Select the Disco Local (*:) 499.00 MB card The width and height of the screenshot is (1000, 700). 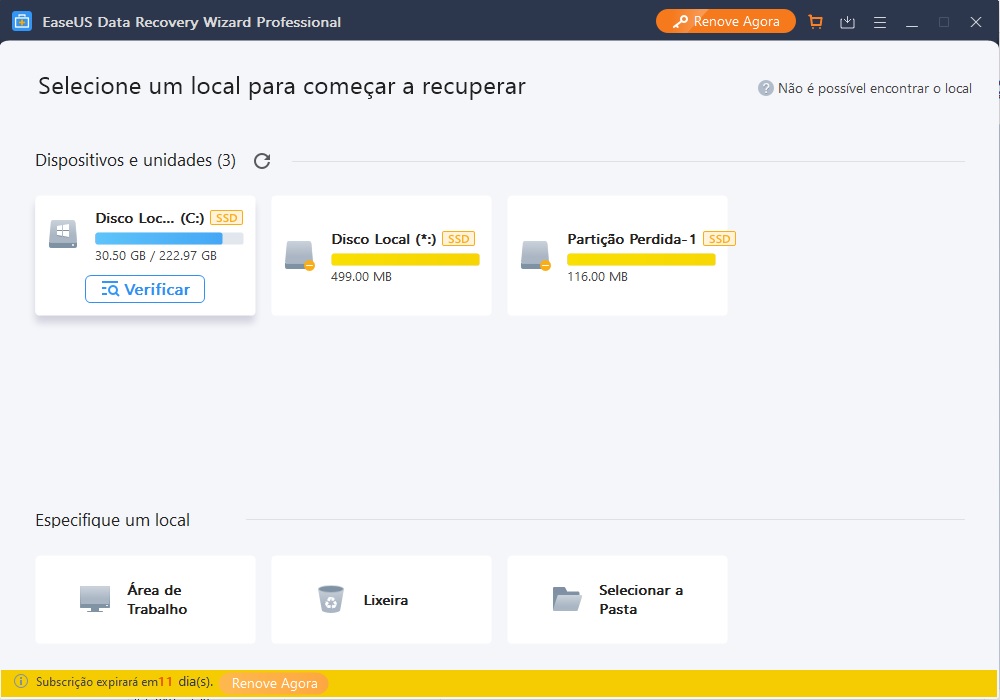(x=381, y=256)
